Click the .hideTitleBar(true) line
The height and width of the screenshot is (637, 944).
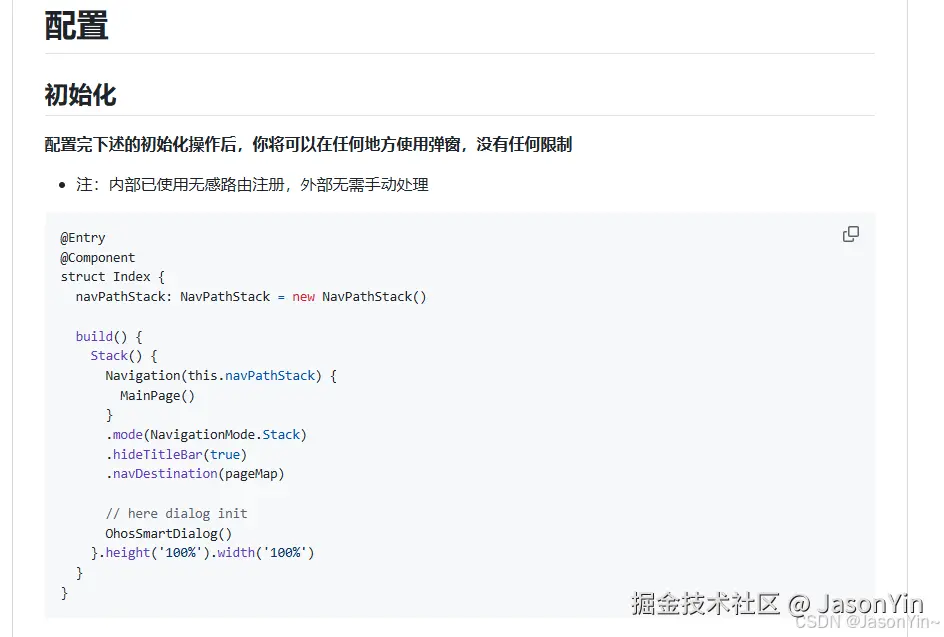point(176,455)
